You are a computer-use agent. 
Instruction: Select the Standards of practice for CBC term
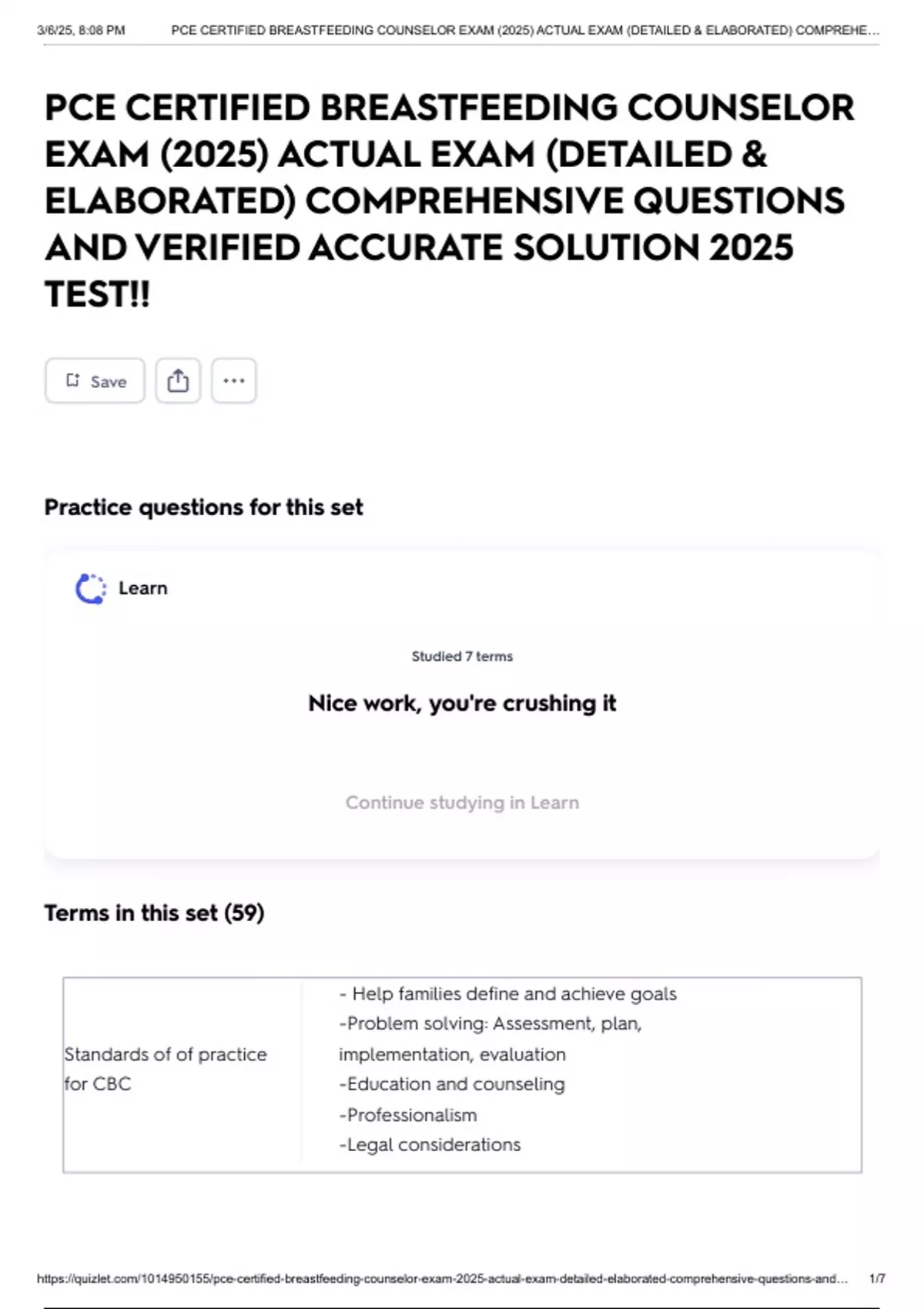165,1069
